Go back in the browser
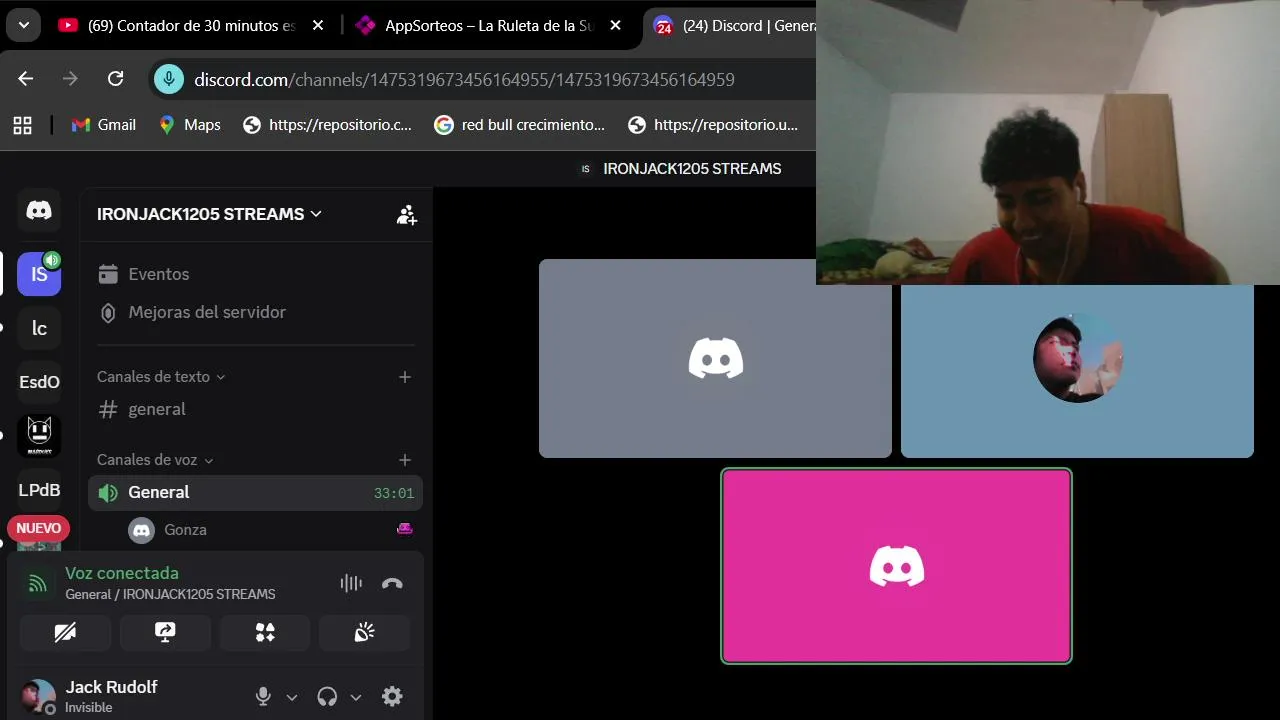This screenshot has width=1280, height=720. pos(26,79)
